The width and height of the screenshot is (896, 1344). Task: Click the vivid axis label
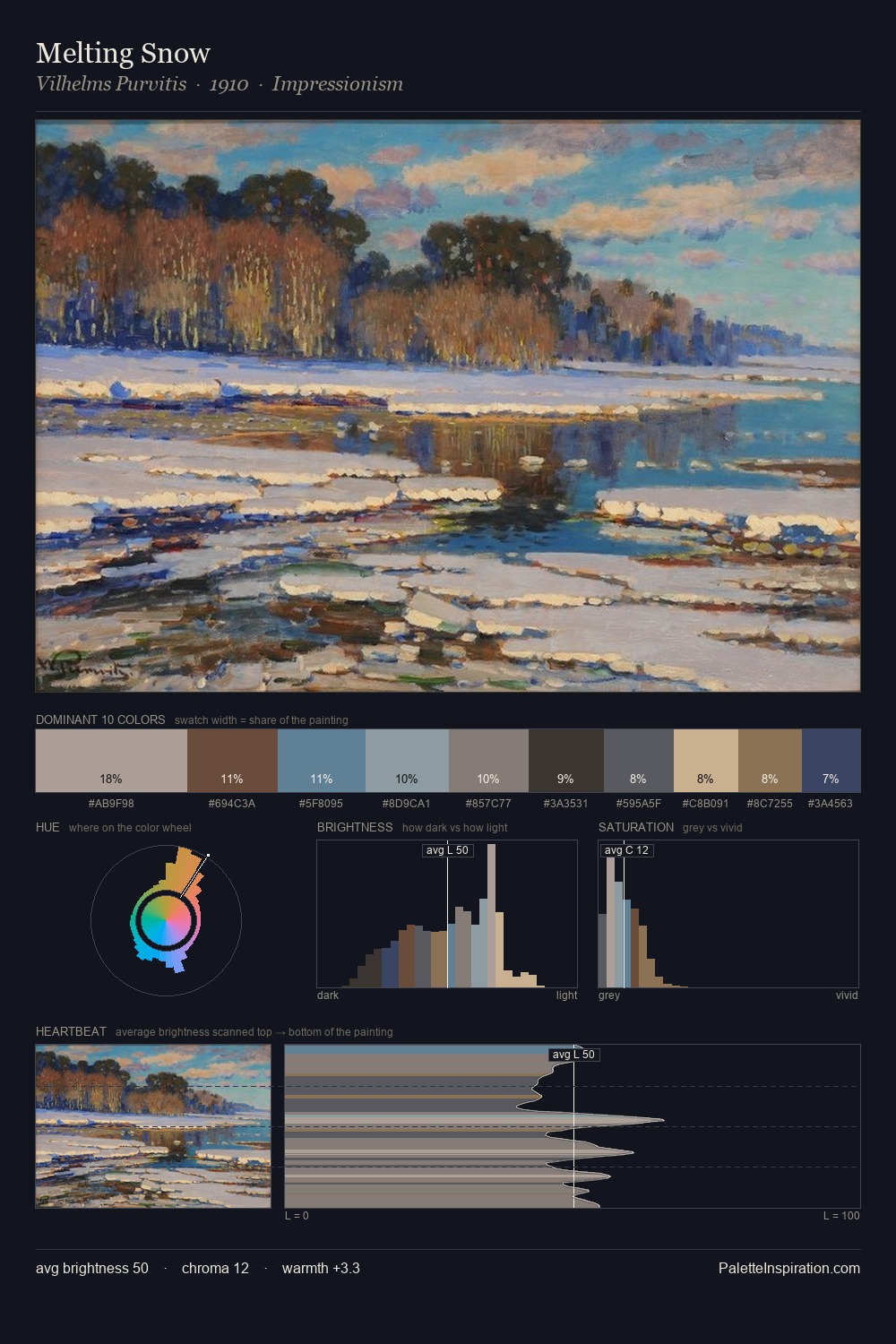point(847,995)
